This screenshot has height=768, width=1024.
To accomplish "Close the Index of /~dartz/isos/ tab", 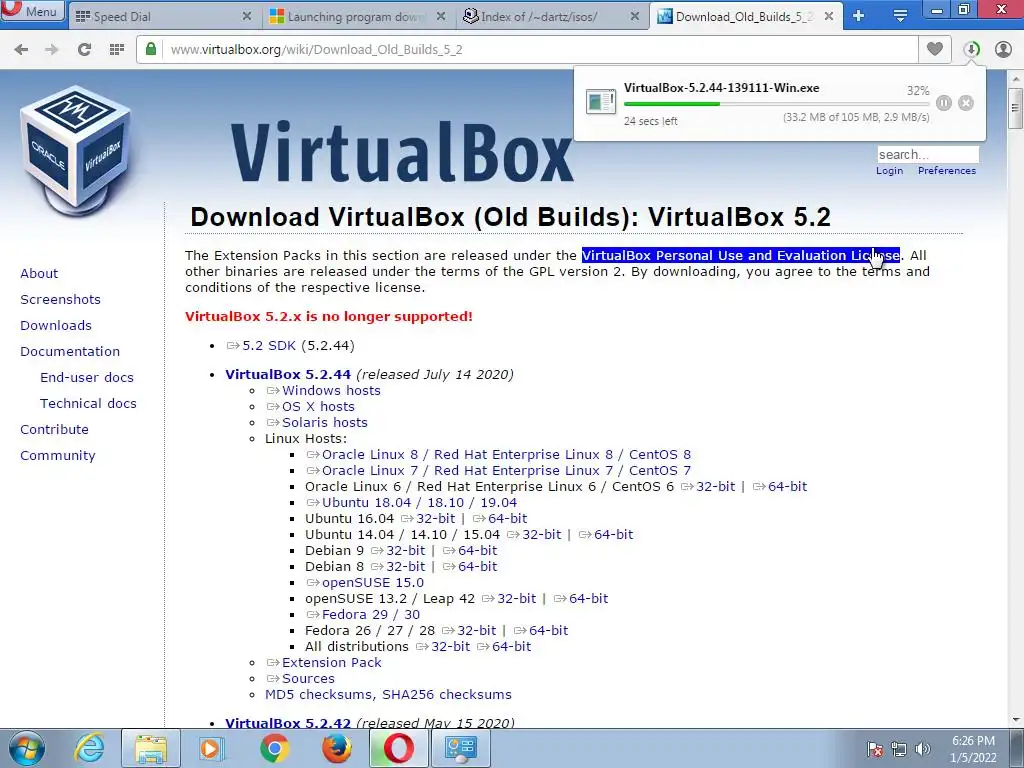I will pyautogui.click(x=634, y=16).
